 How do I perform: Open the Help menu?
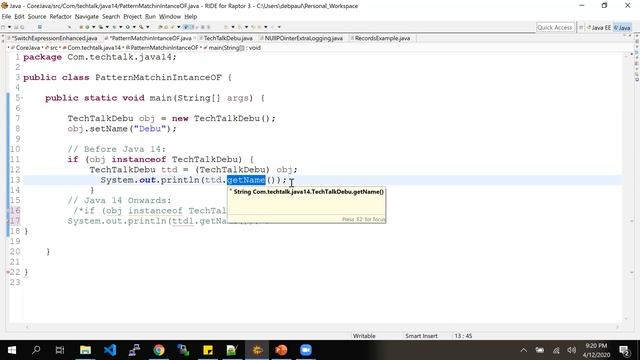(191, 17)
